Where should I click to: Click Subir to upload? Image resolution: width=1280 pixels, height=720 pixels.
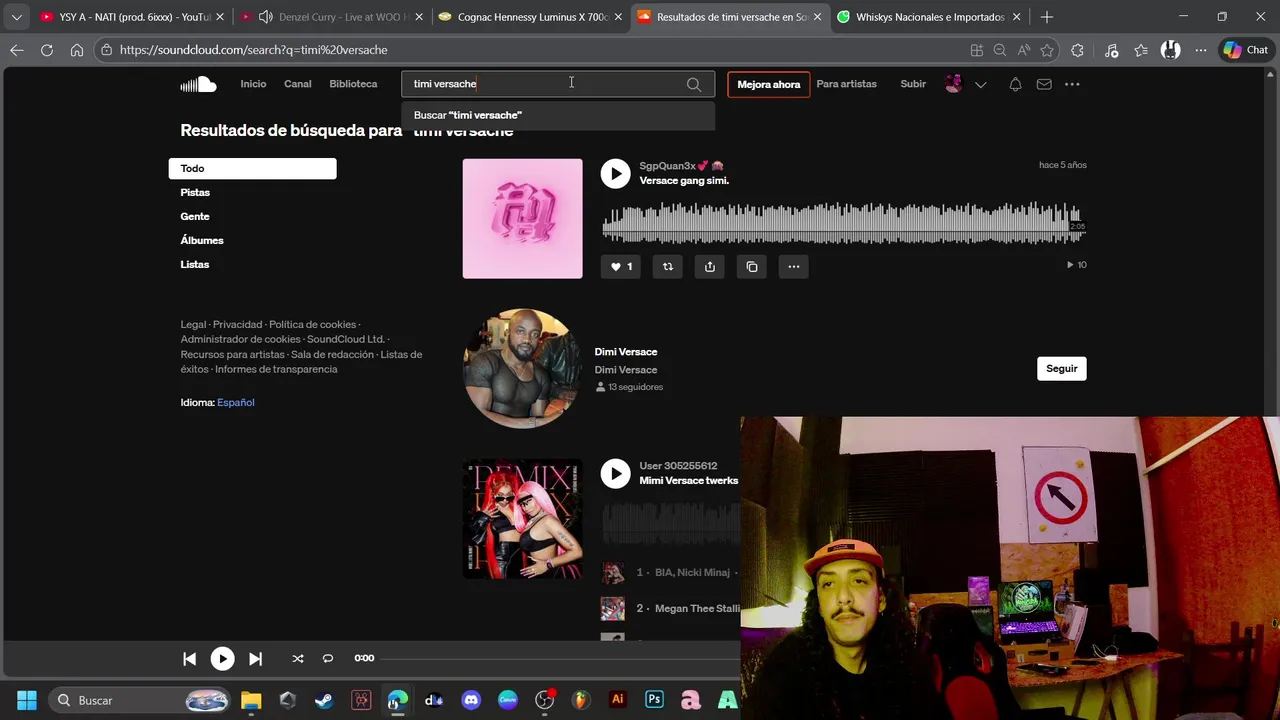click(913, 84)
